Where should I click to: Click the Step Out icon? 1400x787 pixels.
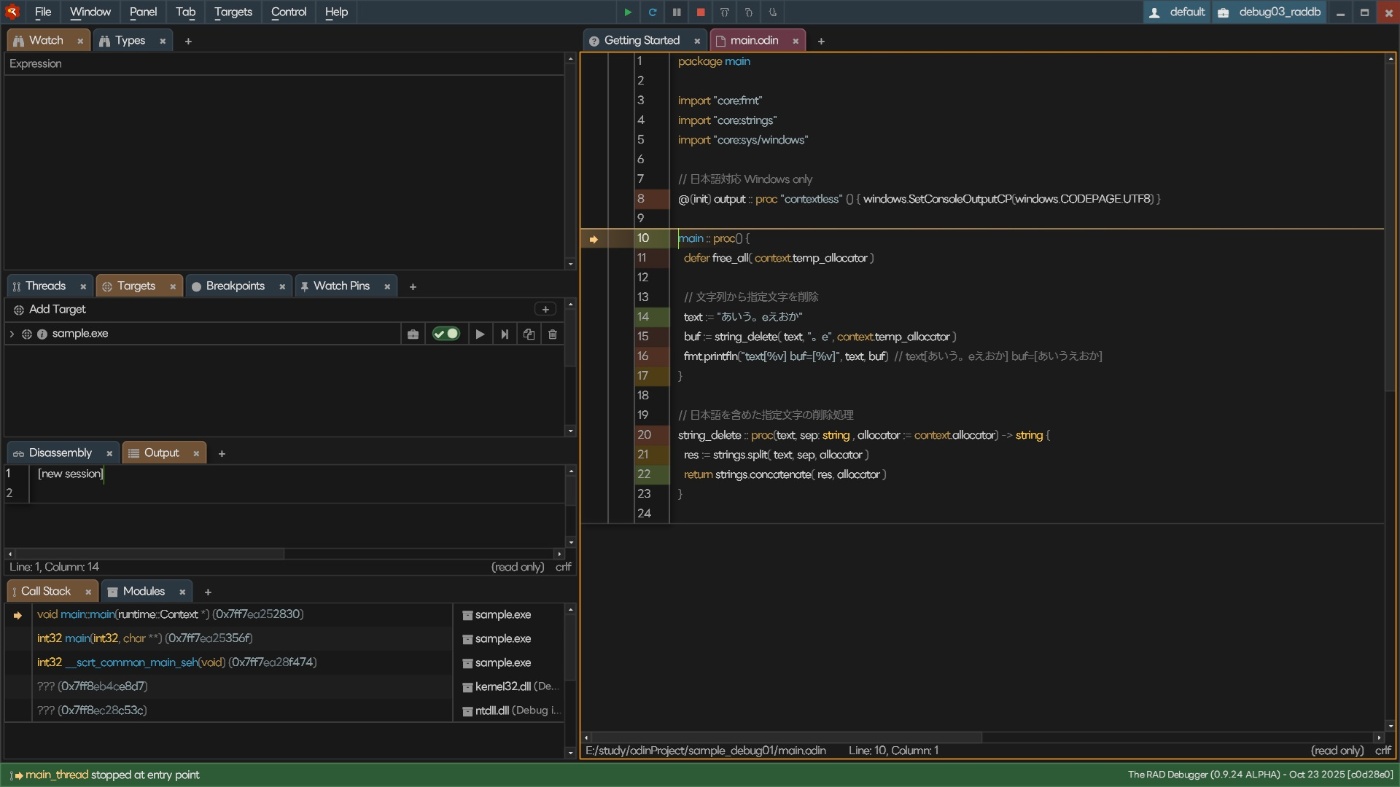tap(772, 12)
